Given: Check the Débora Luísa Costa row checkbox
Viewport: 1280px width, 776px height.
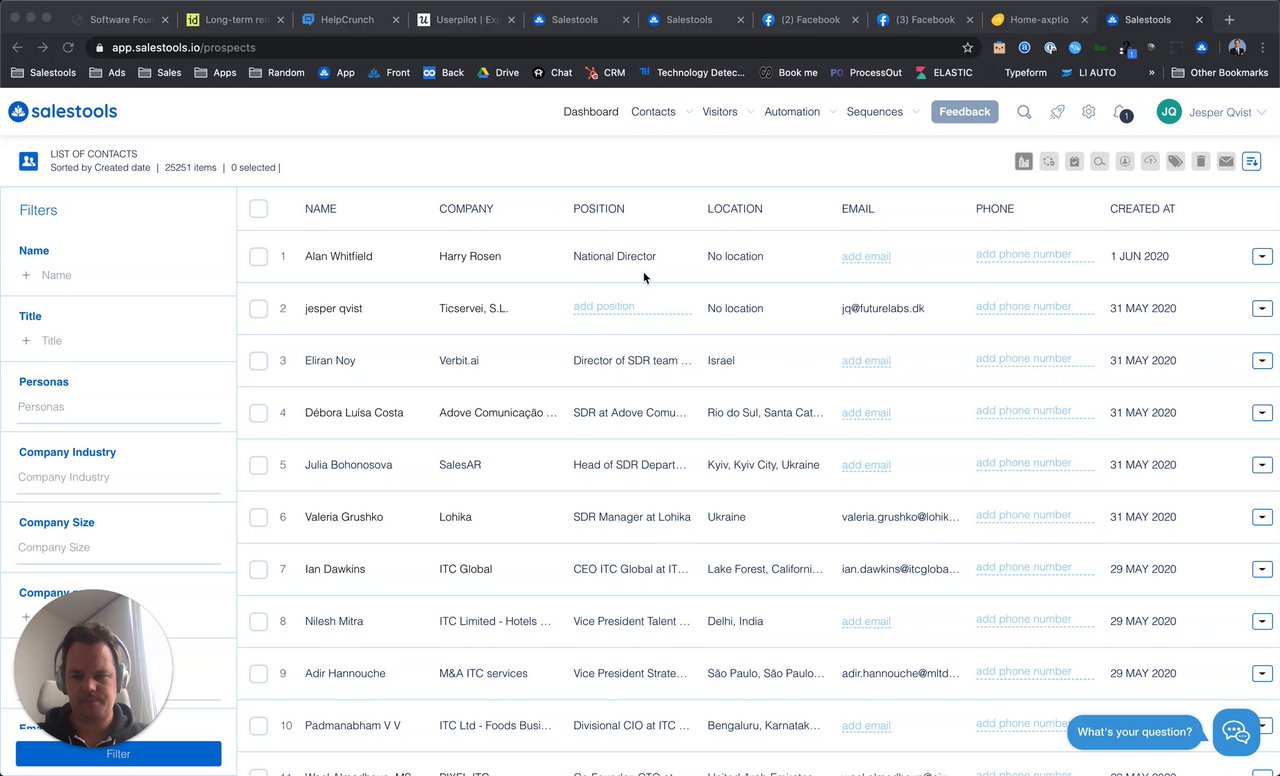Looking at the screenshot, I should point(259,412).
